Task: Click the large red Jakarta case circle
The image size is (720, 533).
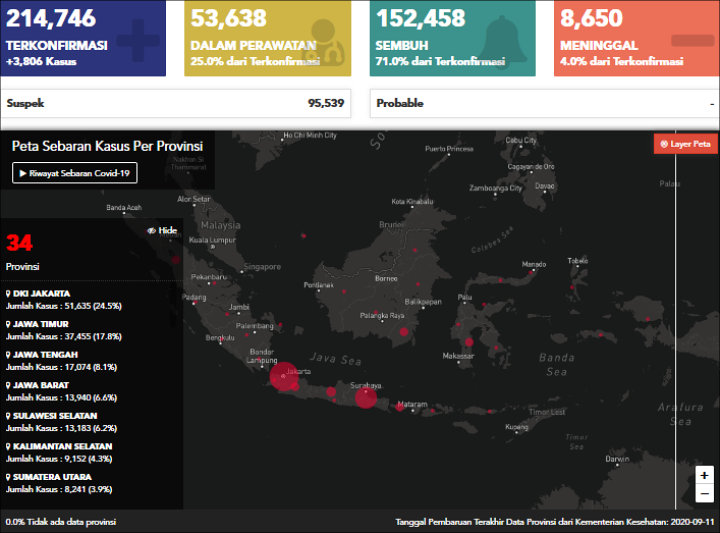Action: tap(282, 376)
